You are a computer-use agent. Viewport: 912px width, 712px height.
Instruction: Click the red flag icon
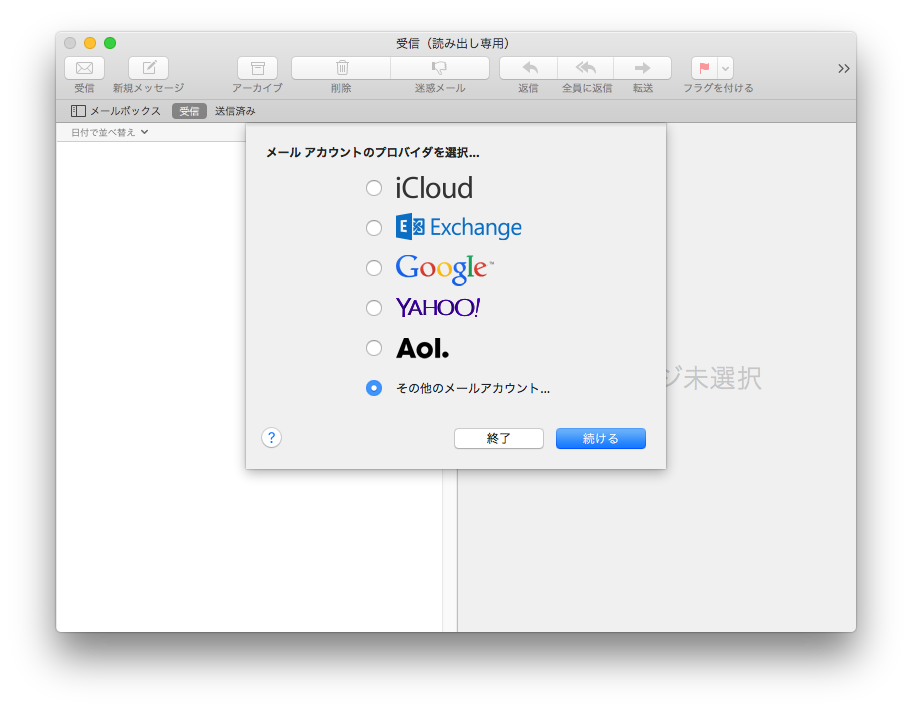pyautogui.click(x=704, y=68)
